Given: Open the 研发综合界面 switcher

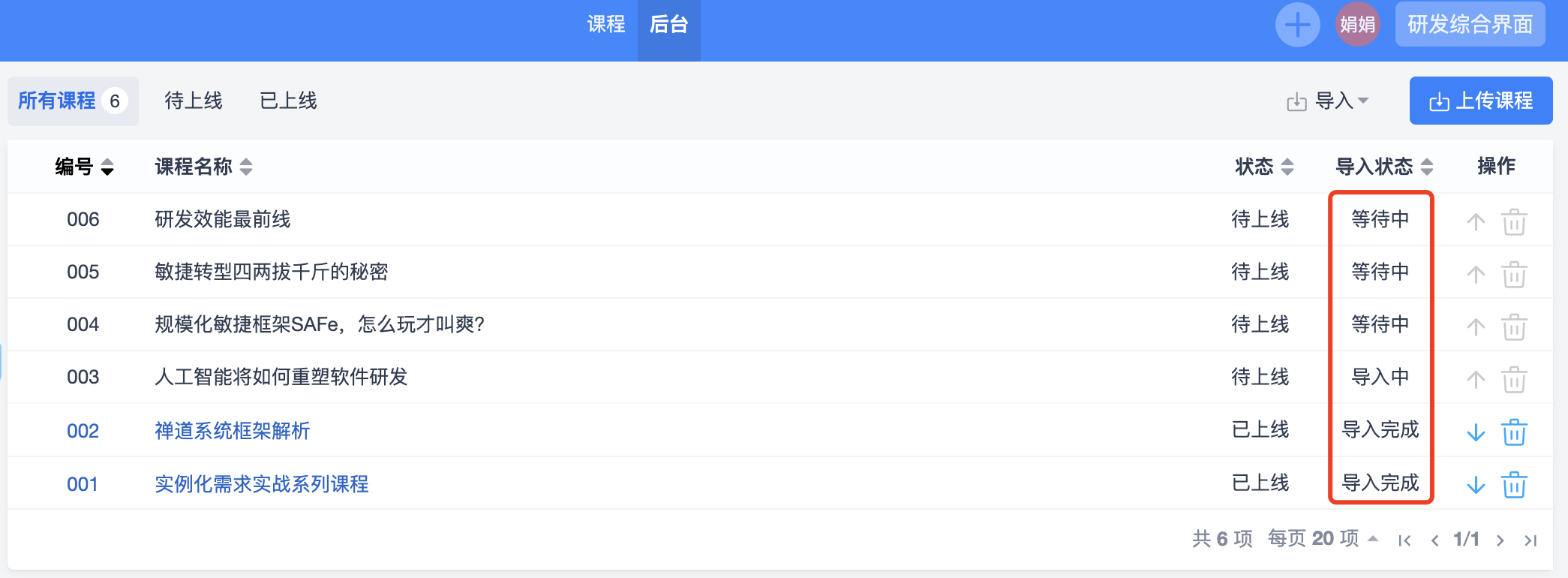Looking at the screenshot, I should point(1470,25).
